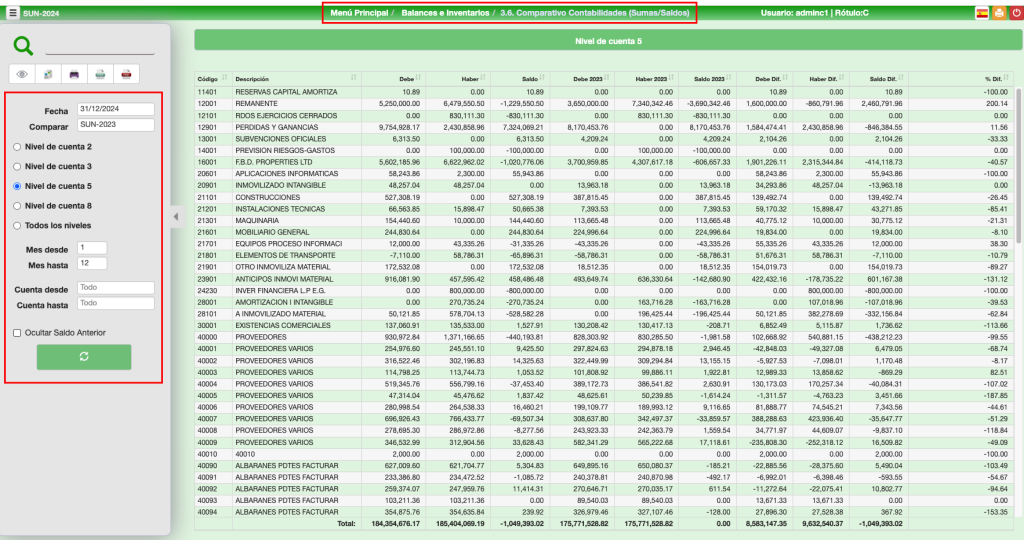Viewport: 1024px width, 540px height.
Task: Enable the Ocultar Saldo Anterior checkbox
Action: pyautogui.click(x=17, y=332)
